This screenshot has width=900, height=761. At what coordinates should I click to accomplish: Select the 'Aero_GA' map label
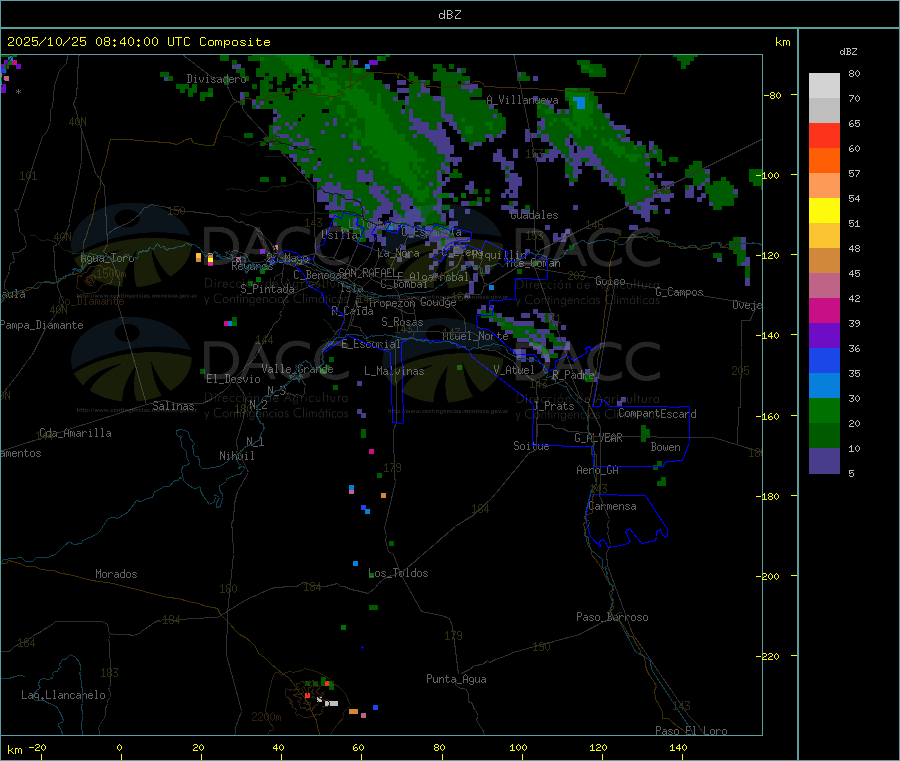tap(598, 471)
